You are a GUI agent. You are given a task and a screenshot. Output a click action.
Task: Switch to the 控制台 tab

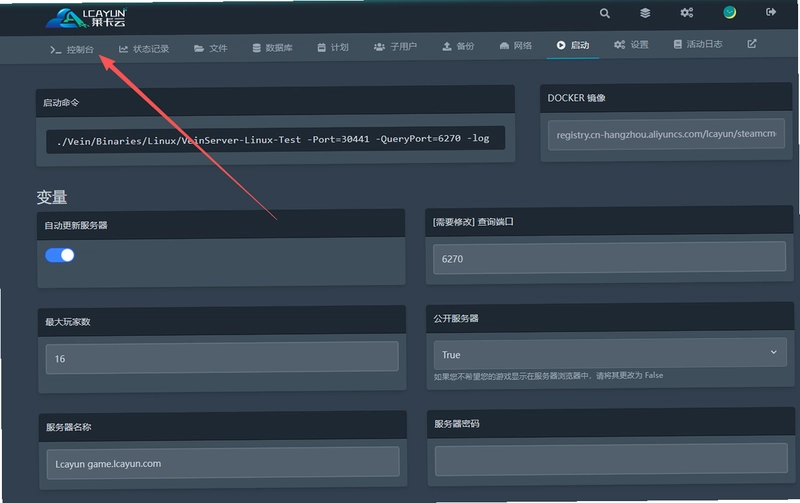pyautogui.click(x=72, y=49)
